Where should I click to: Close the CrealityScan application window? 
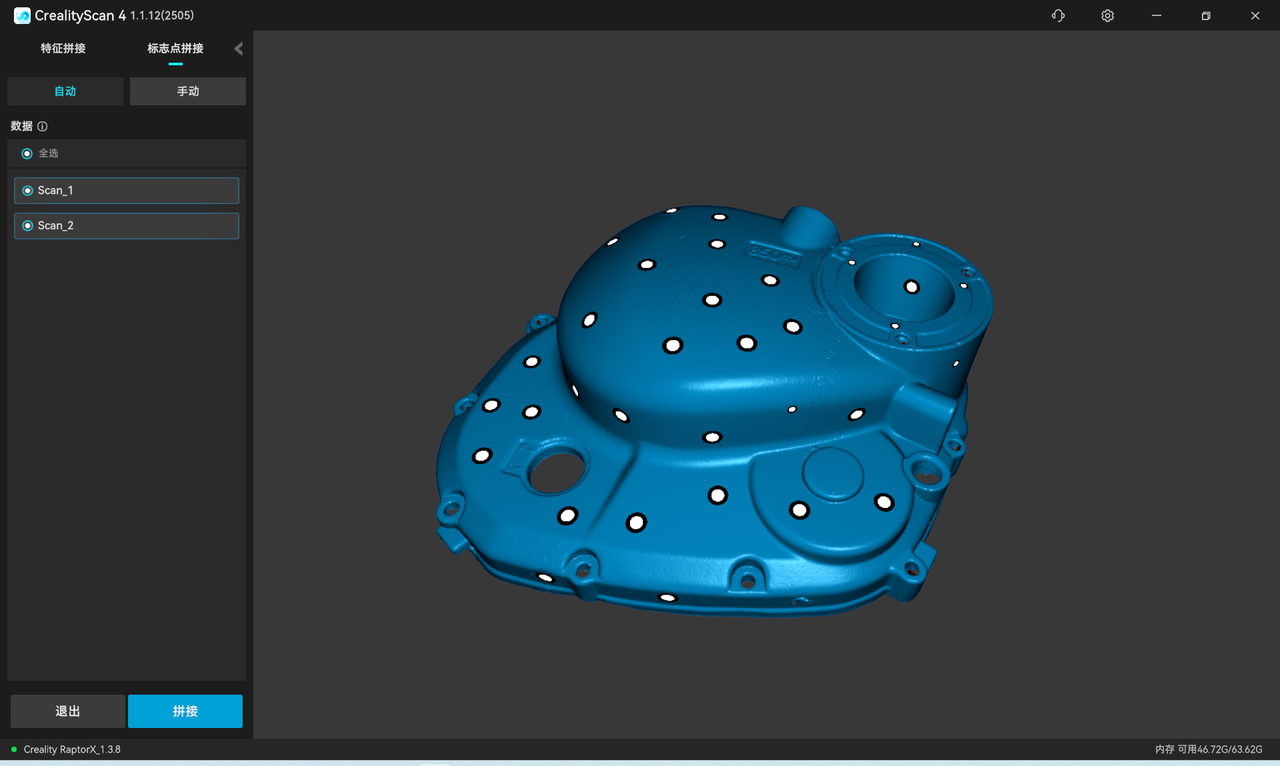pos(1255,16)
